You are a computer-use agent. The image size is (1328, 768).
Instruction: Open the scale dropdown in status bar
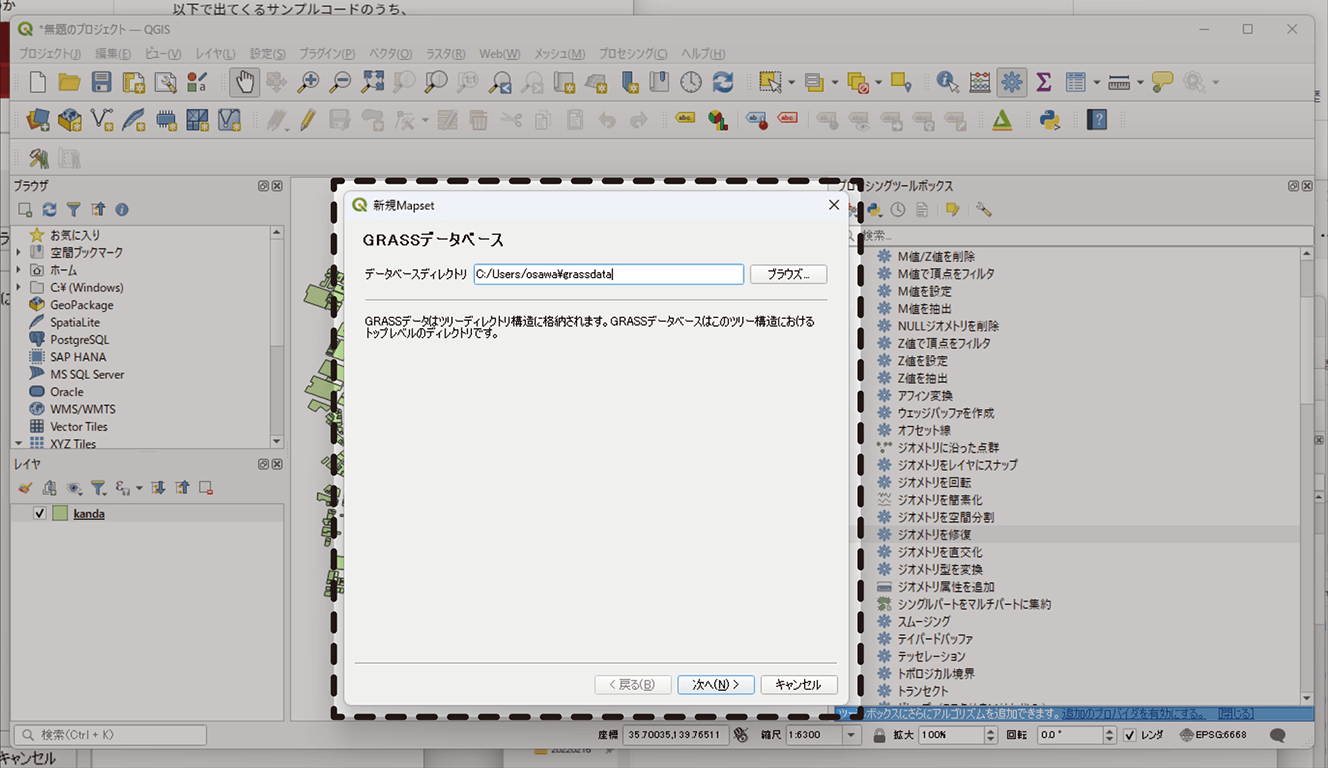click(851, 735)
